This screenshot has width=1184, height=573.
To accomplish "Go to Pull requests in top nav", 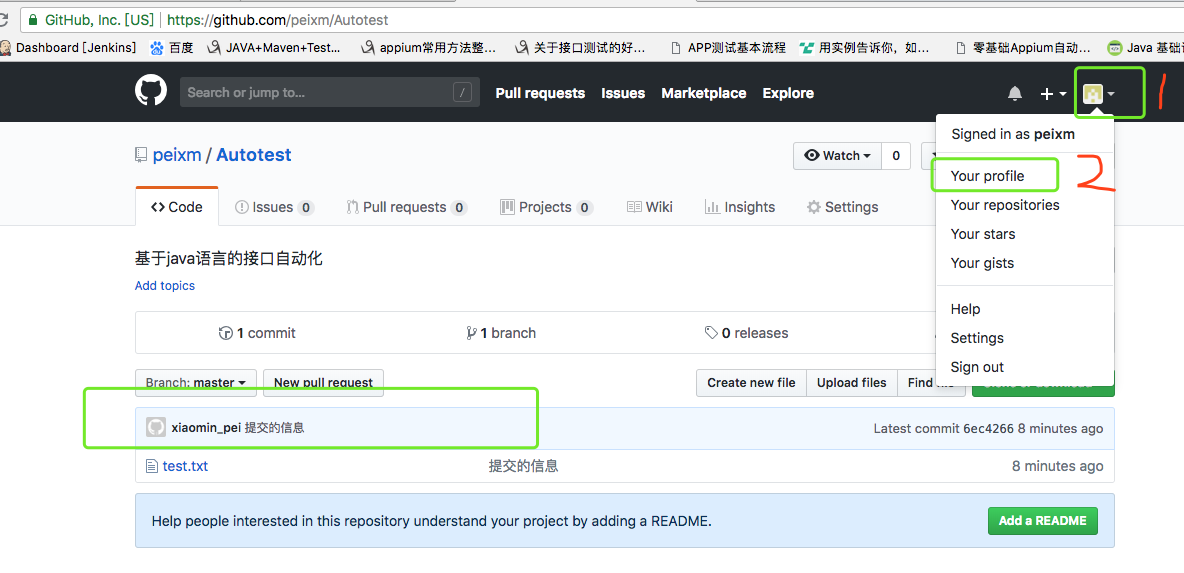I will pyautogui.click(x=540, y=93).
